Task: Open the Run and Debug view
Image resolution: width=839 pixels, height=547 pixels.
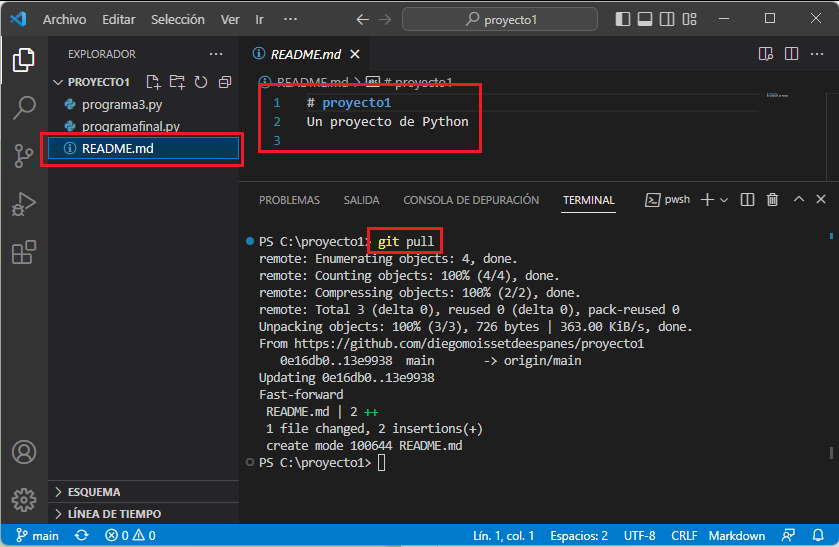Action: [24, 204]
